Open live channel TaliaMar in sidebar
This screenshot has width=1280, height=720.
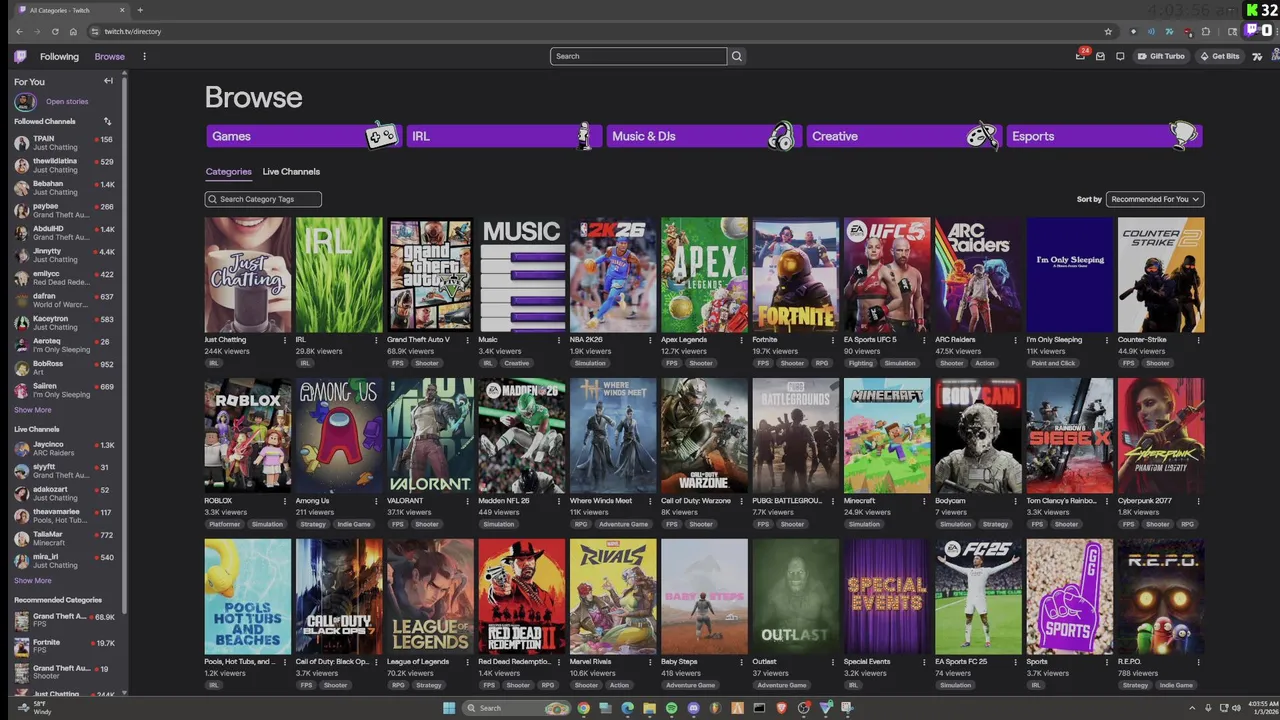(65, 539)
